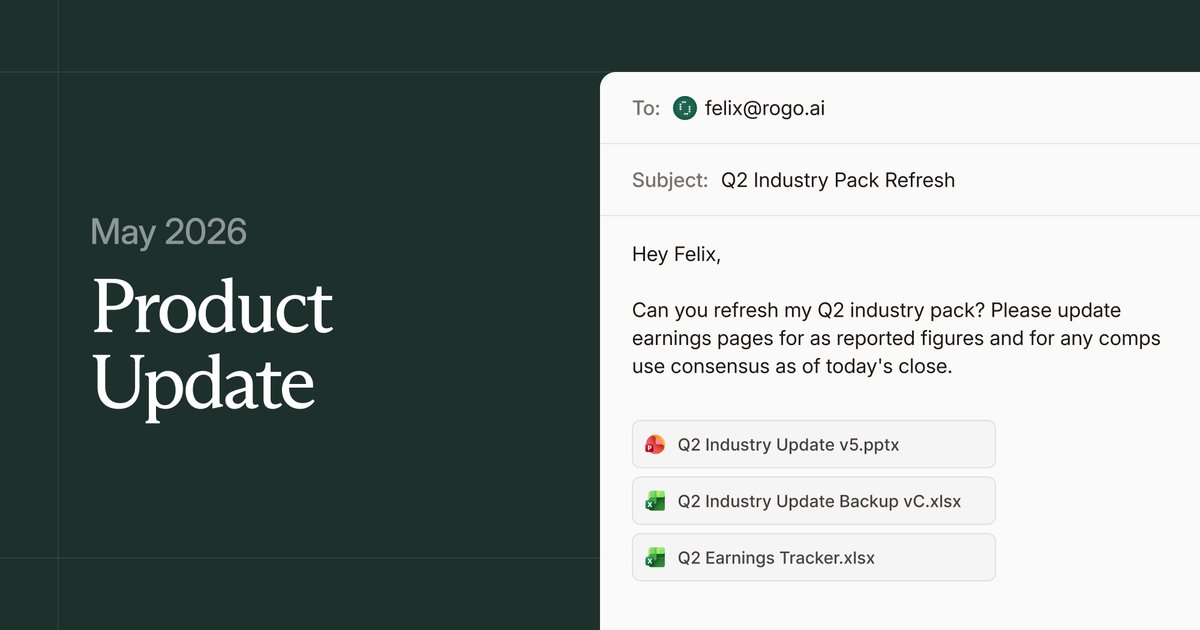
Task: Click the blank space right of the recipient
Action: tap(1010, 108)
